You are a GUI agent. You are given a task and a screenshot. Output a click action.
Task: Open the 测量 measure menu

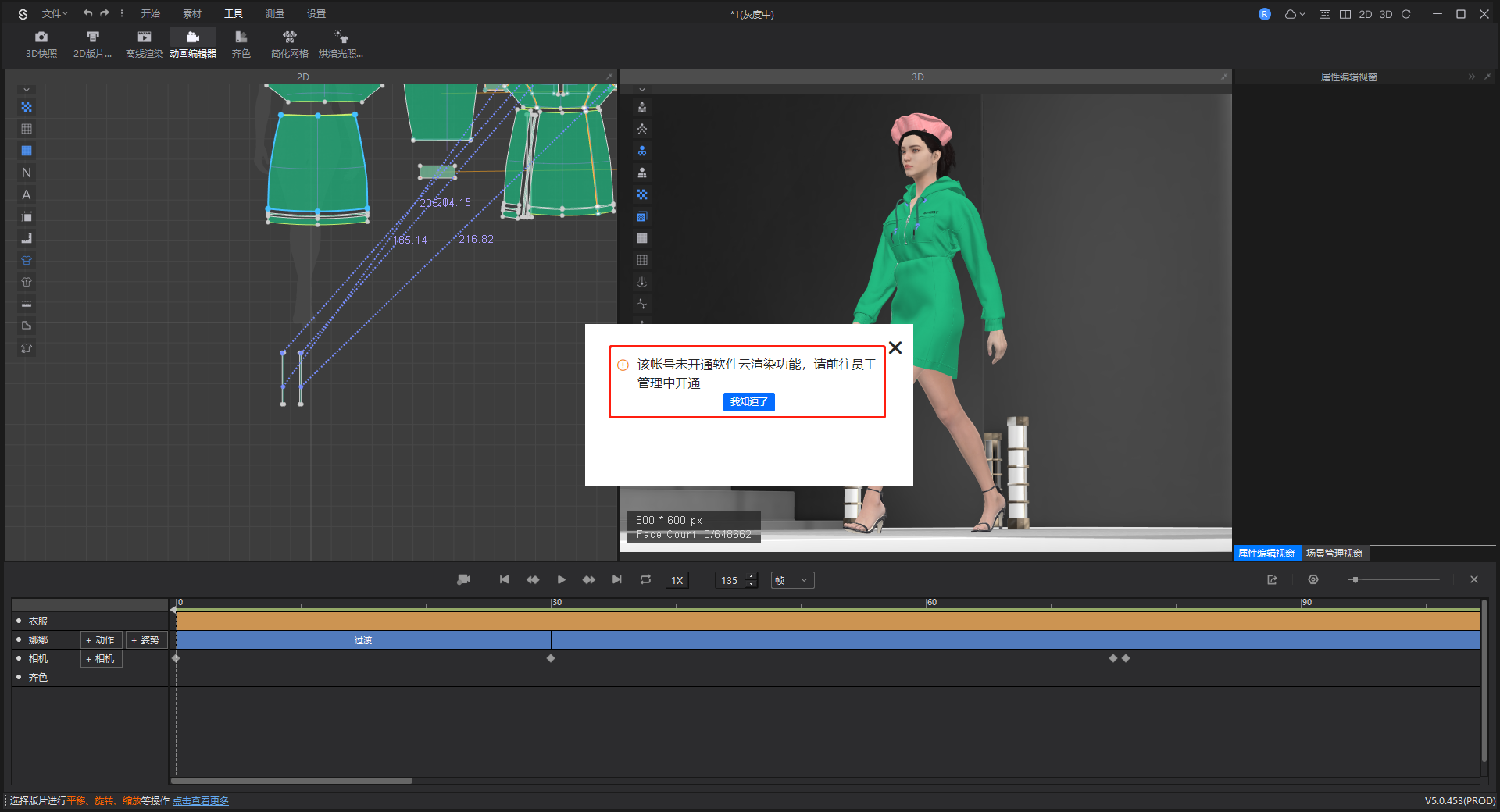(274, 14)
